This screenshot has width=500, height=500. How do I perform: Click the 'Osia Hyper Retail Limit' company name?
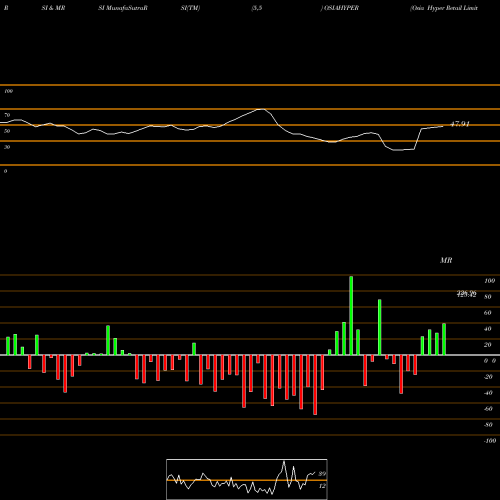(445, 8)
